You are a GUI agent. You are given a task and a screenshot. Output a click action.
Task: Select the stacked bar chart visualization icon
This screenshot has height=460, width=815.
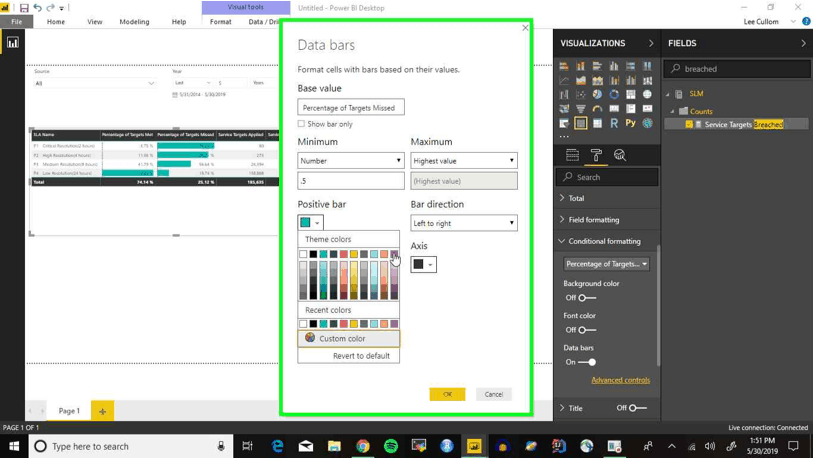pos(564,66)
